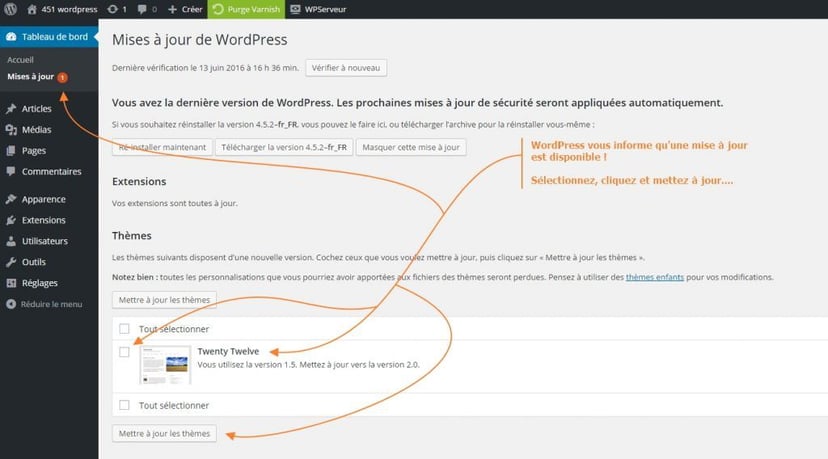Open the Pages section
Image resolution: width=828 pixels, height=459 pixels.
point(33,151)
